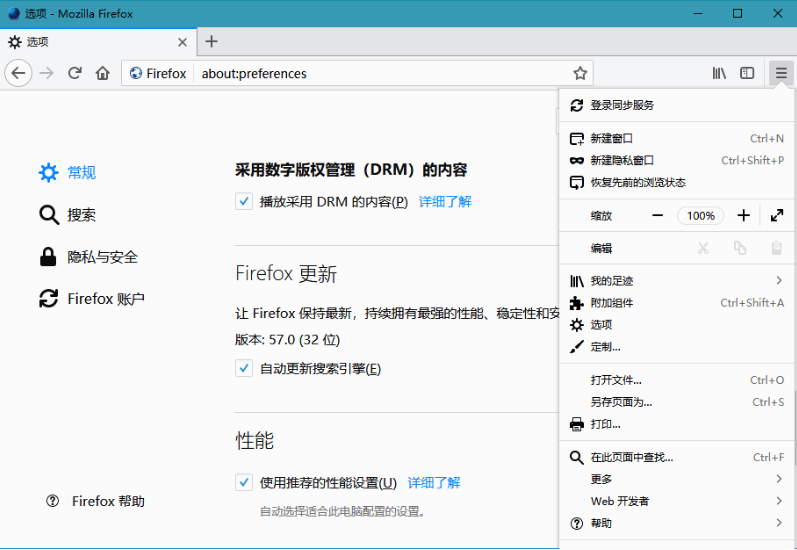The image size is (797, 550).
Task: Open the home page via house icon
Action: pyautogui.click(x=103, y=73)
